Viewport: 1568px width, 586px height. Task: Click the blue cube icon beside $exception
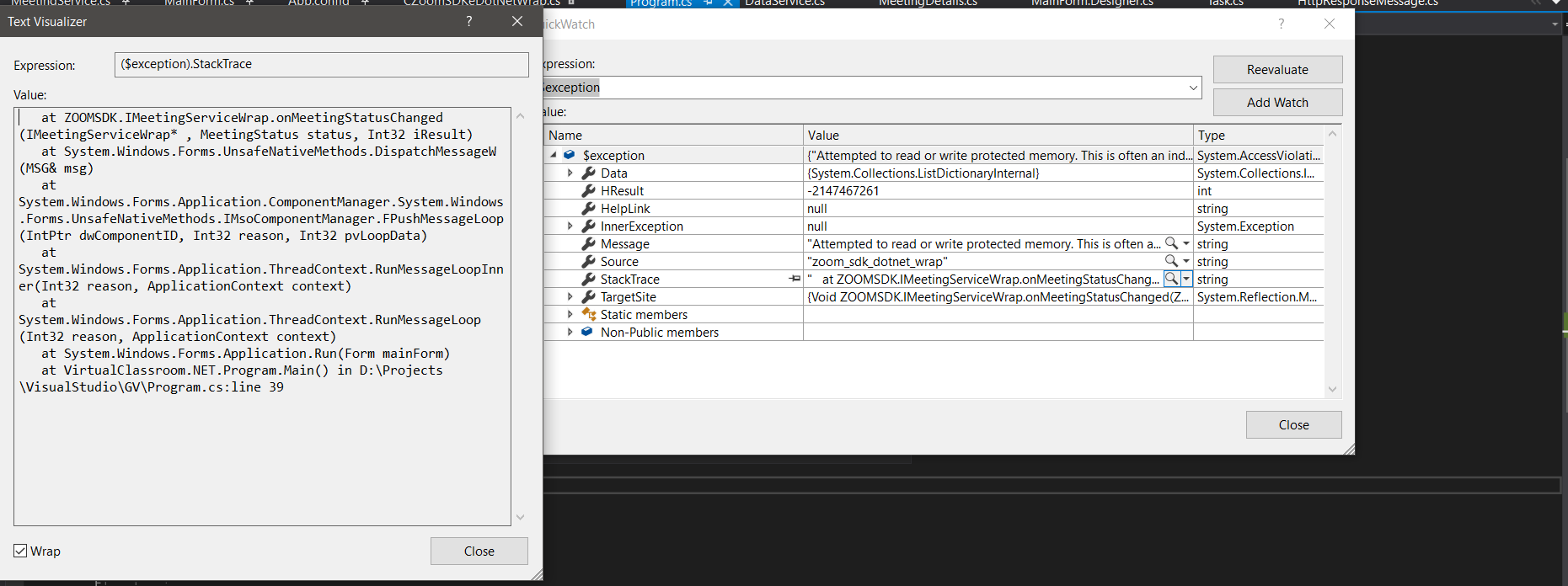[570, 155]
